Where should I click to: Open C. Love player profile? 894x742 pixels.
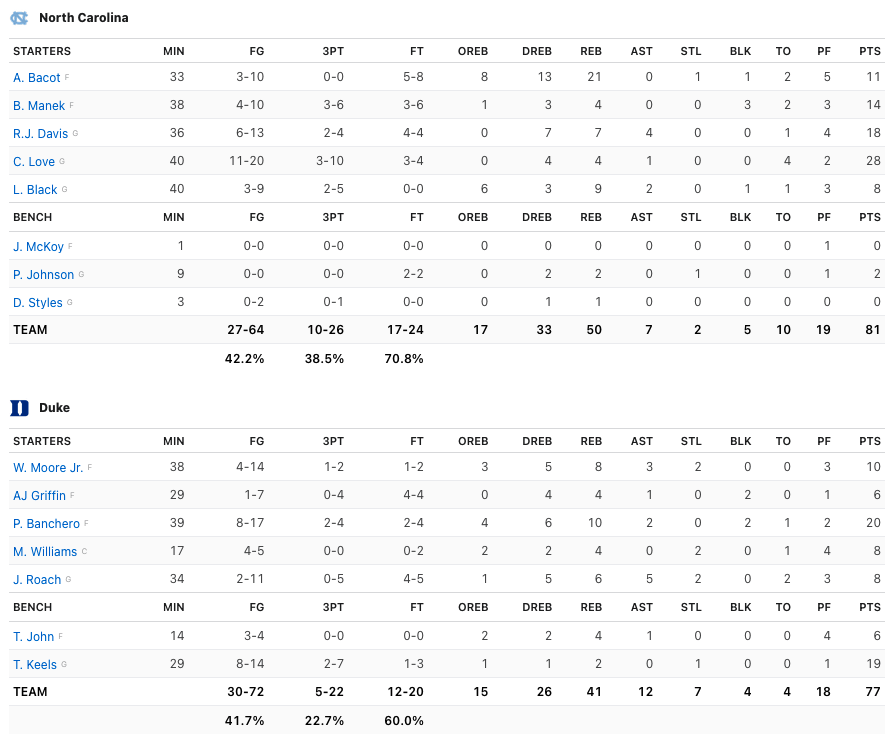click(x=34, y=162)
